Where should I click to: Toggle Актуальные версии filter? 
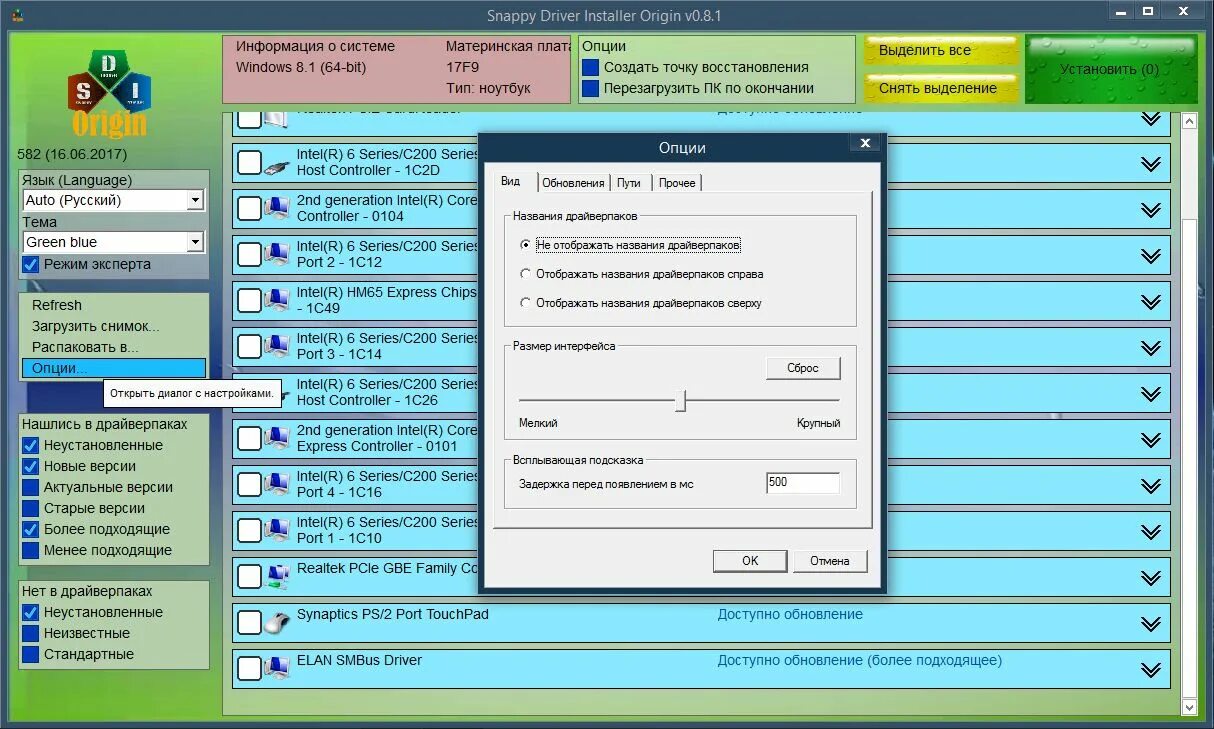(x=31, y=487)
